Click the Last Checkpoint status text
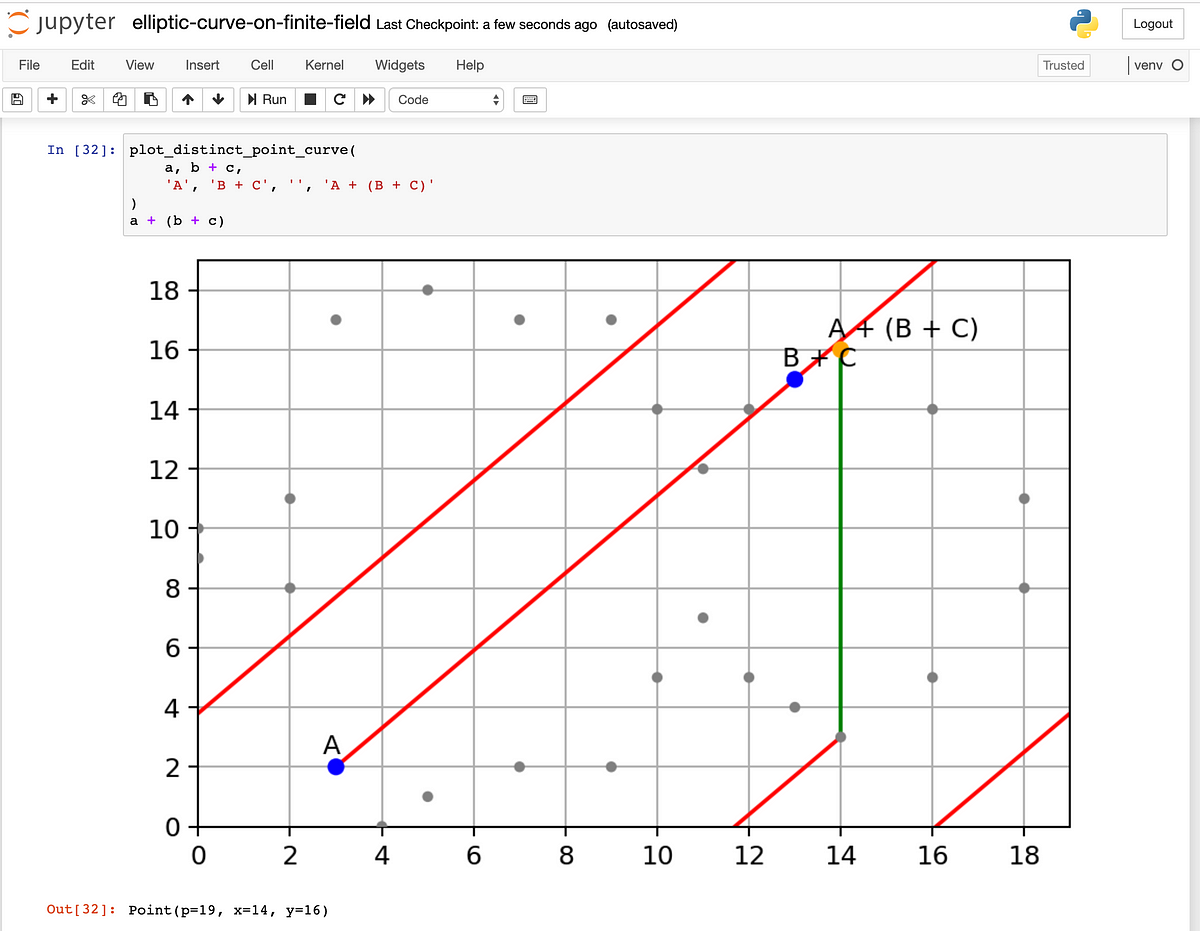The width and height of the screenshot is (1200, 931). click(487, 24)
